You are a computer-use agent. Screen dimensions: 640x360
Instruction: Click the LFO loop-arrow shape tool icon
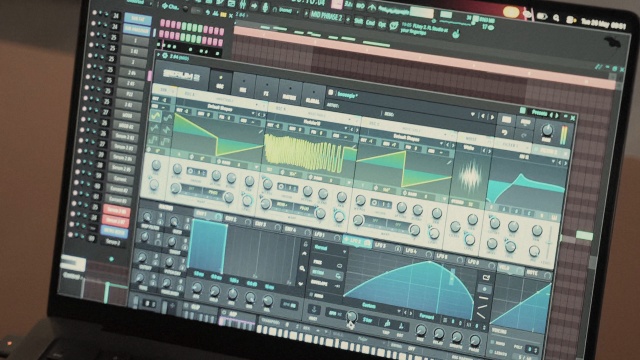pyautogui.click(x=486, y=278)
